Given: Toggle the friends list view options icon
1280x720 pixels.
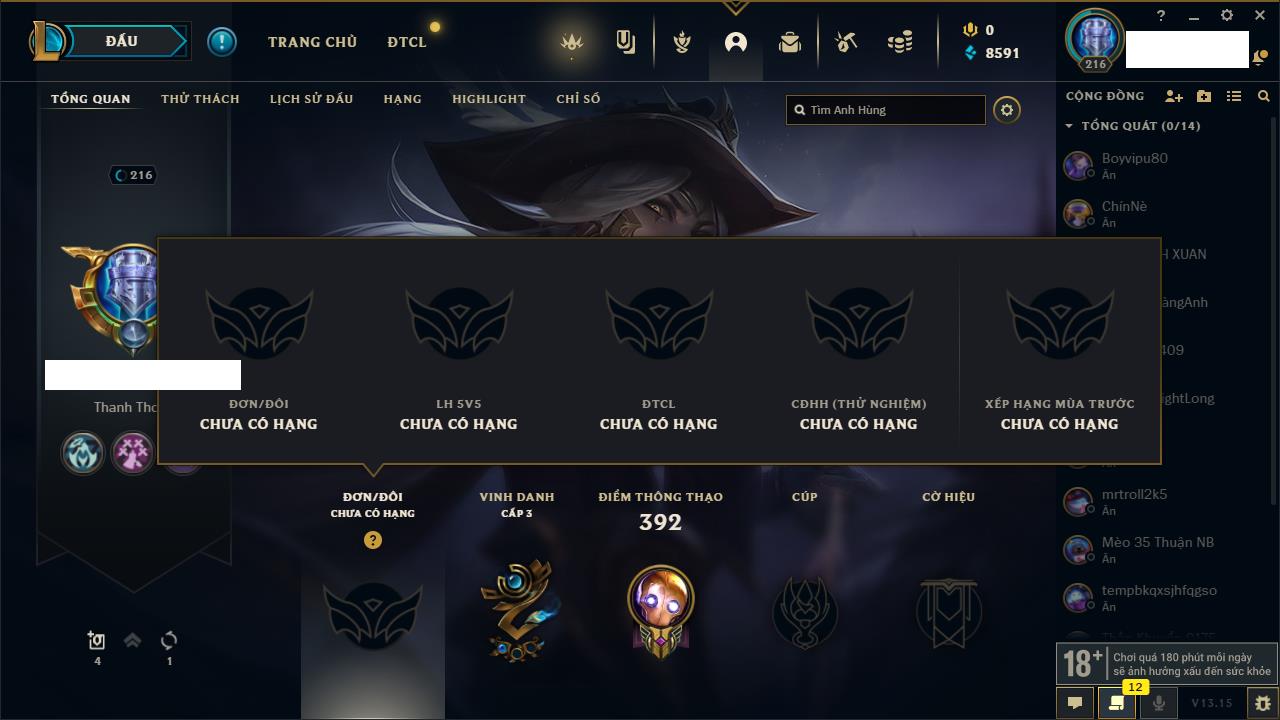Looking at the screenshot, I should [x=1234, y=96].
